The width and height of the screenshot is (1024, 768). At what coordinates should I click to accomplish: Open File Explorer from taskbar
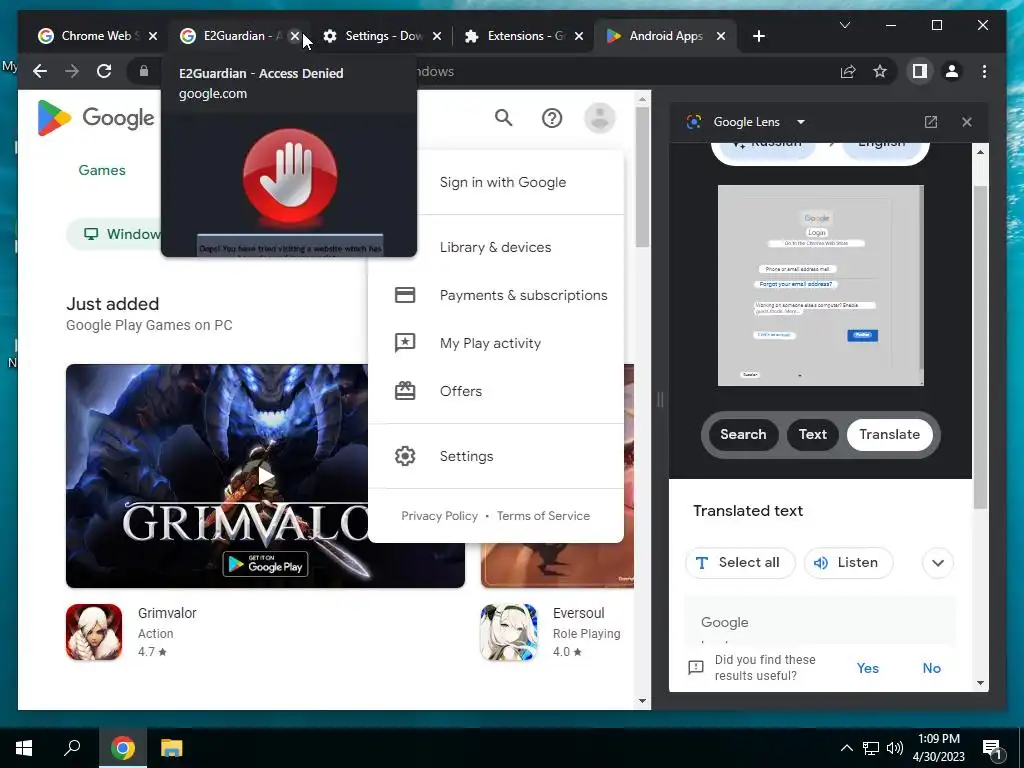tap(171, 748)
